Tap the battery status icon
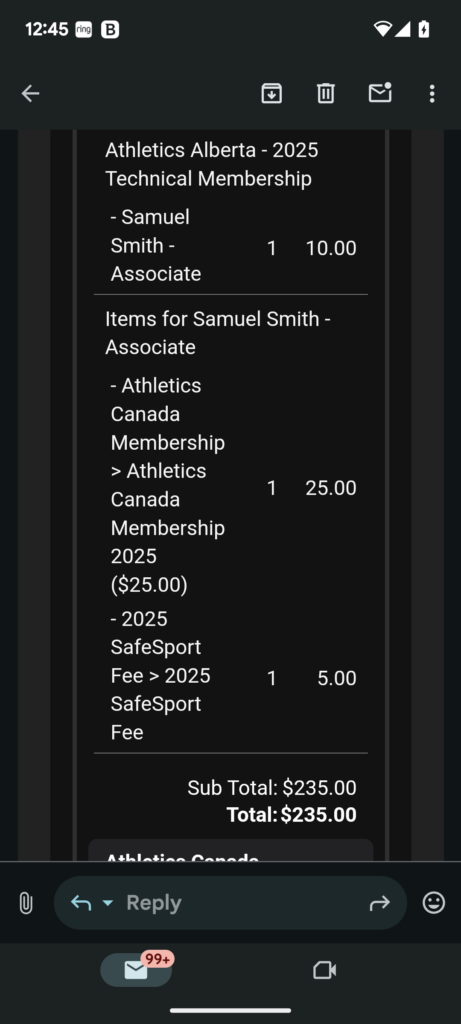This screenshot has height=1024, width=461. (424, 29)
